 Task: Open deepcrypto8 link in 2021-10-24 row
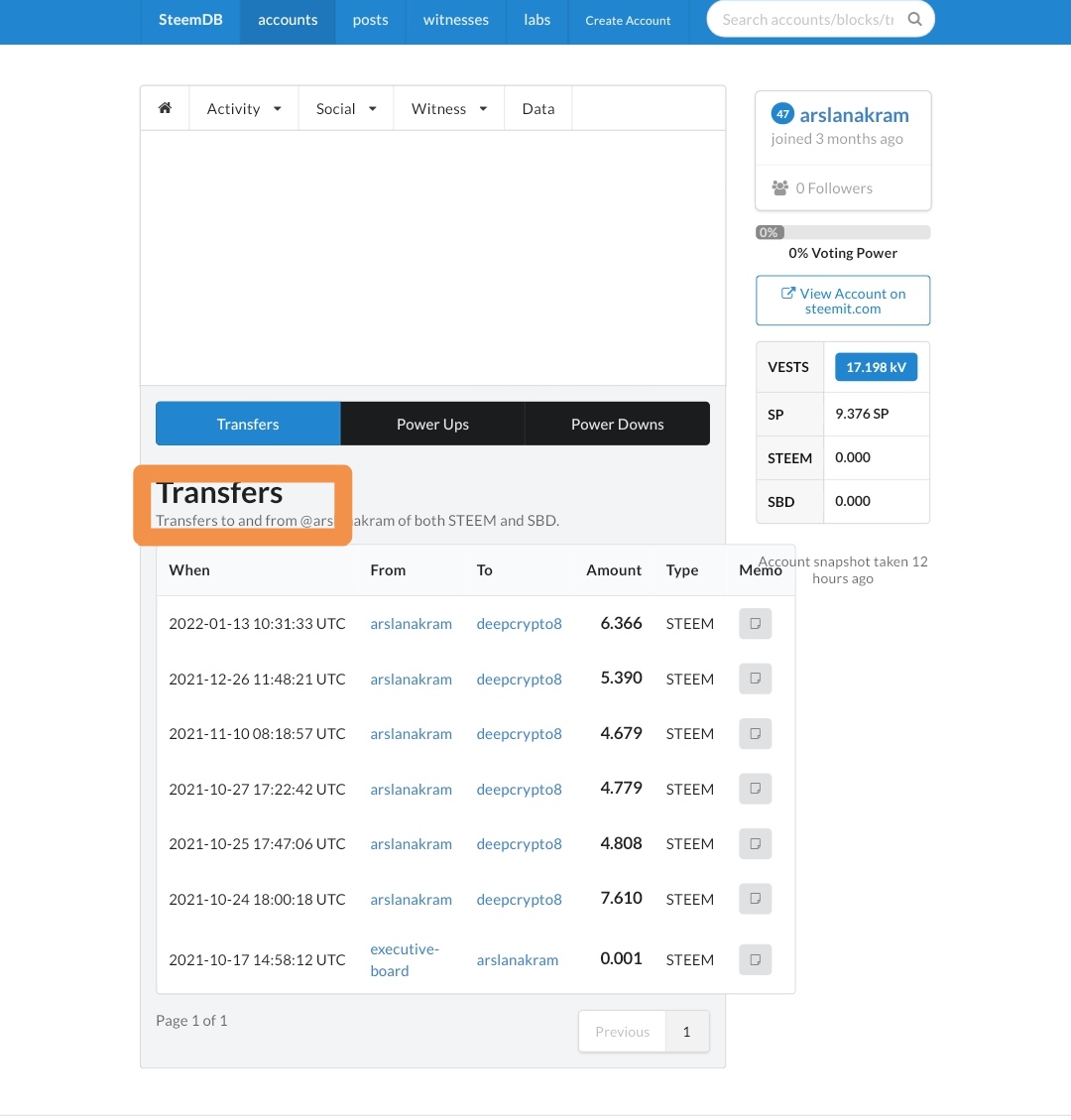pyautogui.click(x=519, y=900)
